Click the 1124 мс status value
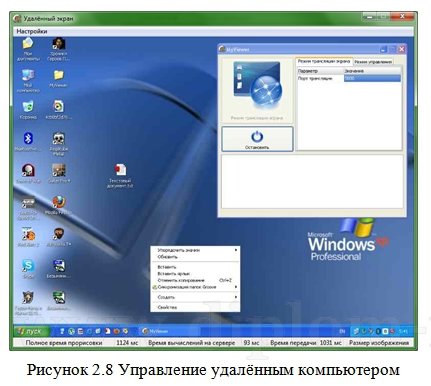431x386 pixels. [x=127, y=343]
